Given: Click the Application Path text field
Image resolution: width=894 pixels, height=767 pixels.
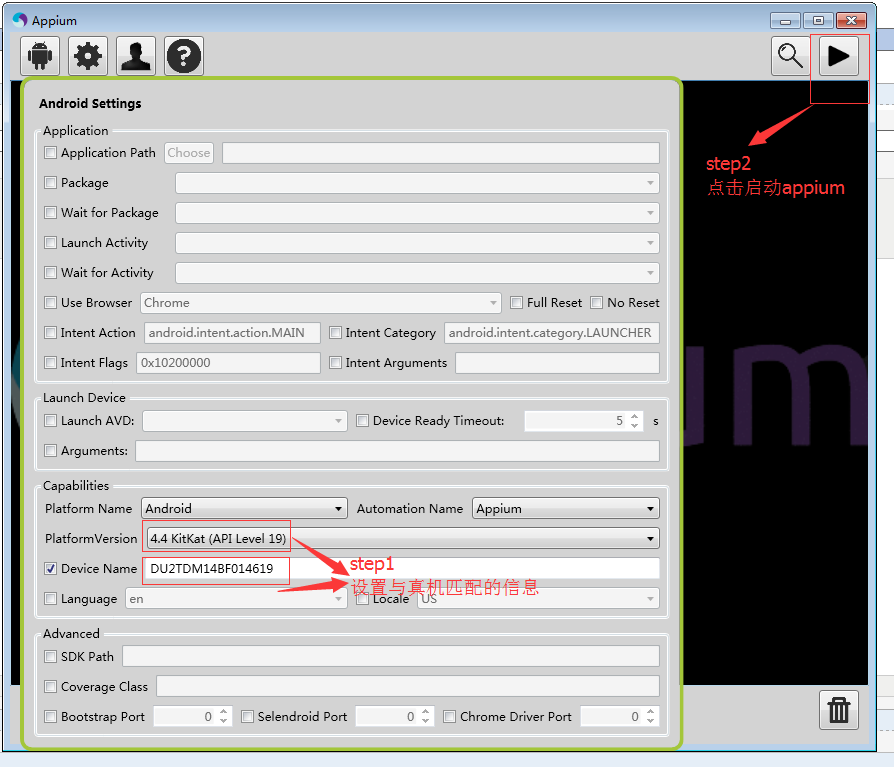Looking at the screenshot, I should tap(441, 153).
